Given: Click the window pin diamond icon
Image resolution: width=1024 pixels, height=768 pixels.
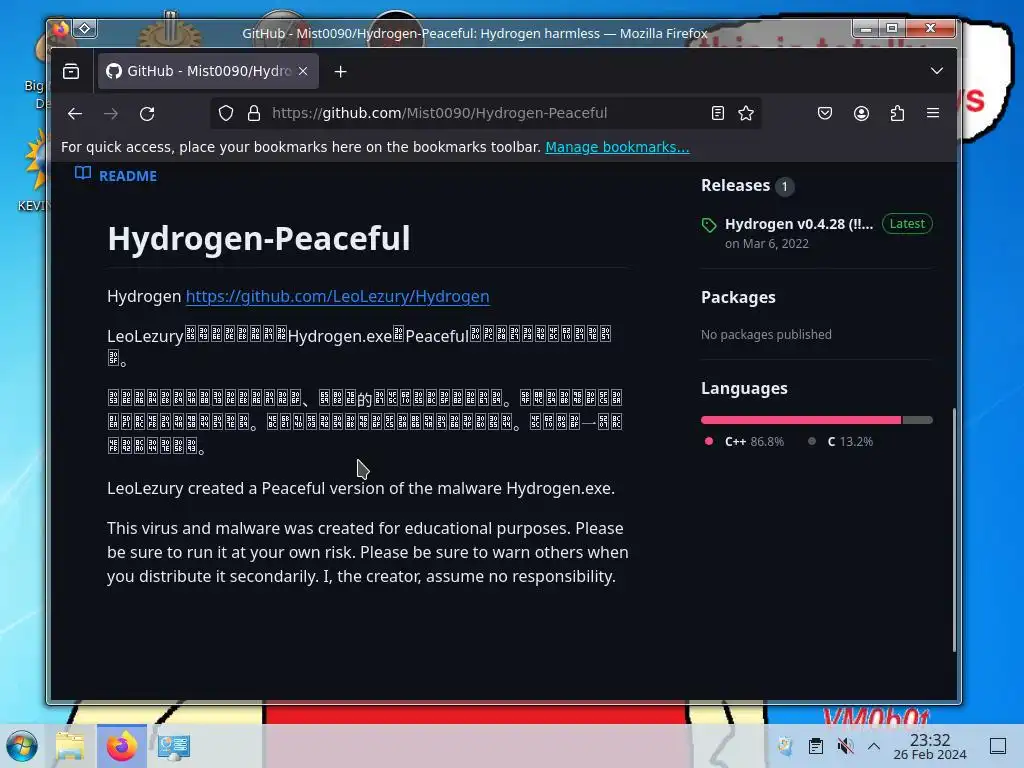Looking at the screenshot, I should (x=85, y=28).
